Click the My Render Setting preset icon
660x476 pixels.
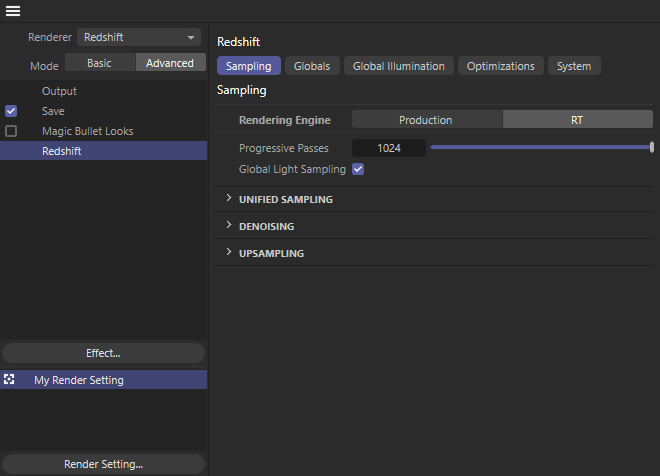(9, 380)
